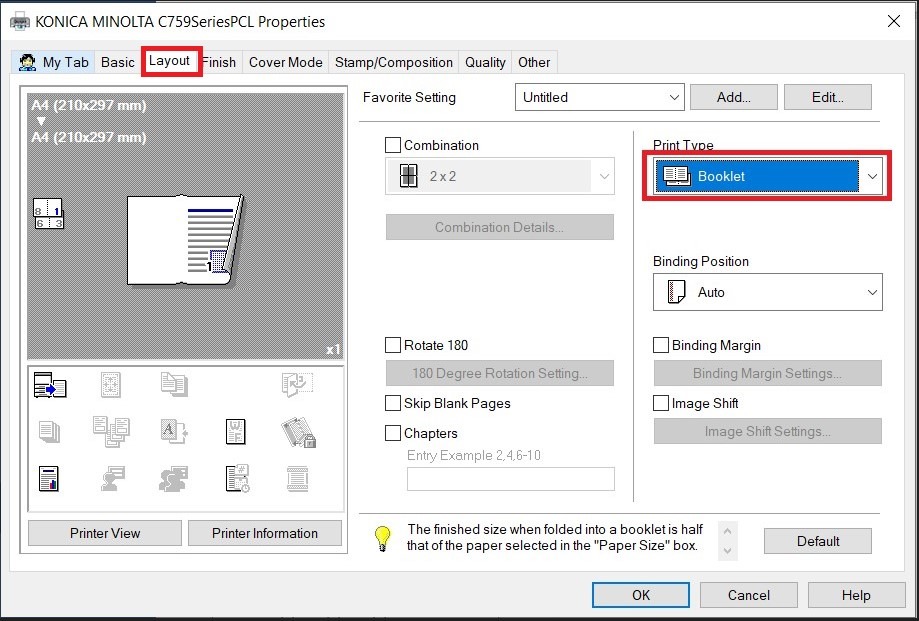The height and width of the screenshot is (621, 919).
Task: Click the yellow lightbulb hint icon
Action: pos(383,538)
